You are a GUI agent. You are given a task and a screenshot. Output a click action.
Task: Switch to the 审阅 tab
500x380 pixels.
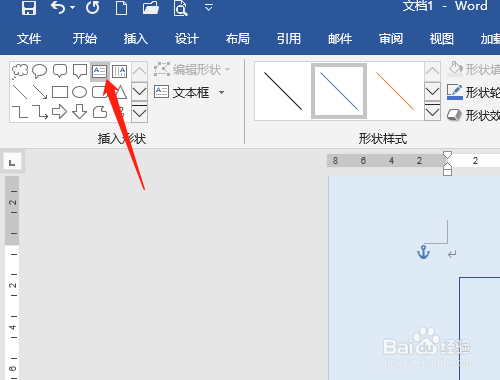(x=391, y=39)
